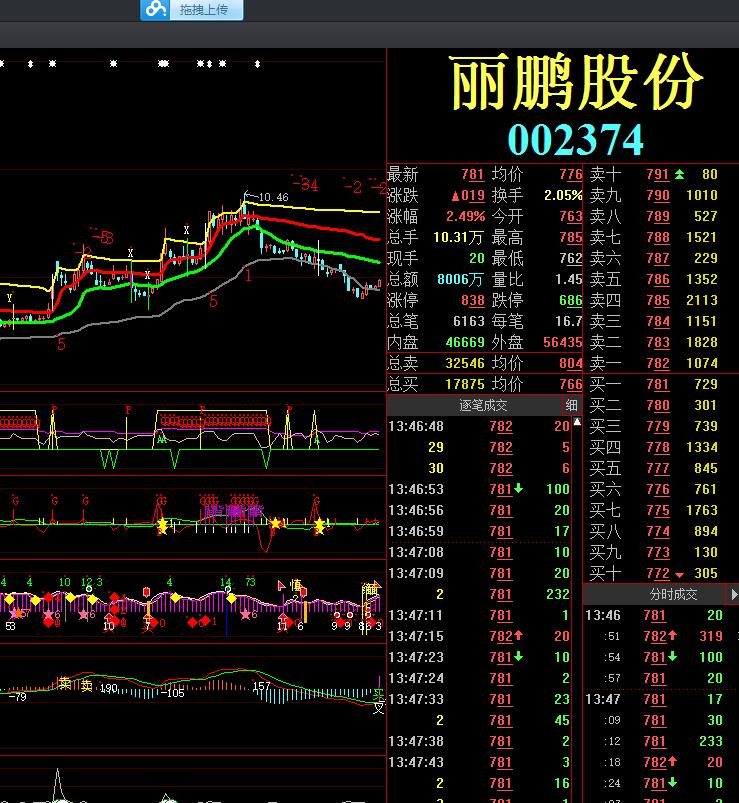
Task: Click the 跌停 price 686
Action: tap(571, 300)
